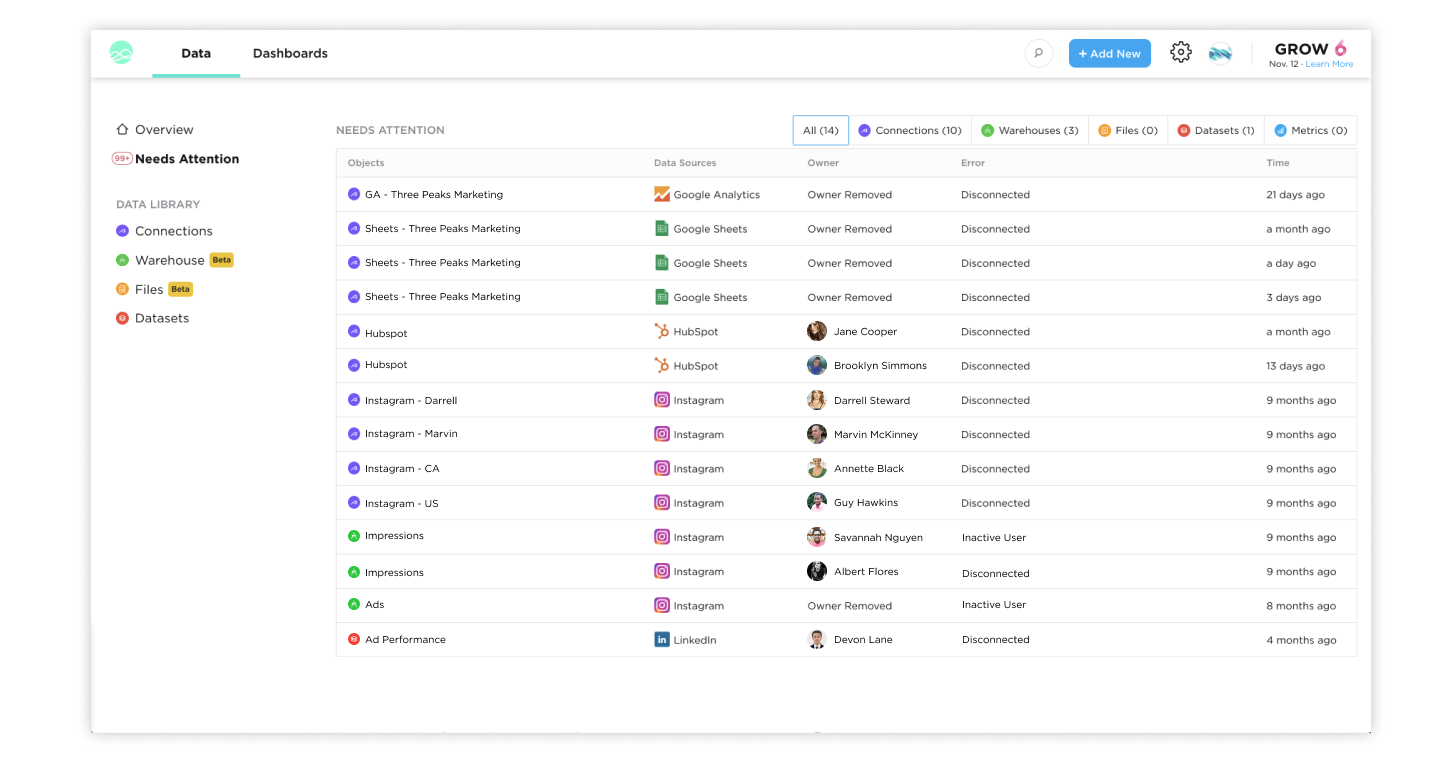Screen dimensions: 1440x759
Task: Open Warehouse in the Data Library
Action: pyautogui.click(x=169, y=260)
